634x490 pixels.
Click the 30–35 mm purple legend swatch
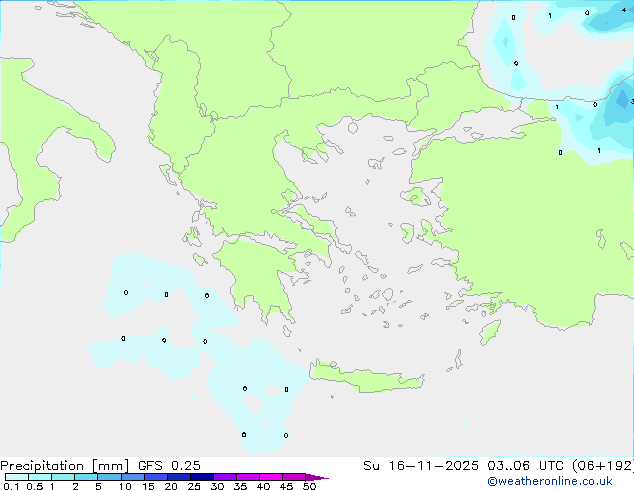(x=225, y=477)
